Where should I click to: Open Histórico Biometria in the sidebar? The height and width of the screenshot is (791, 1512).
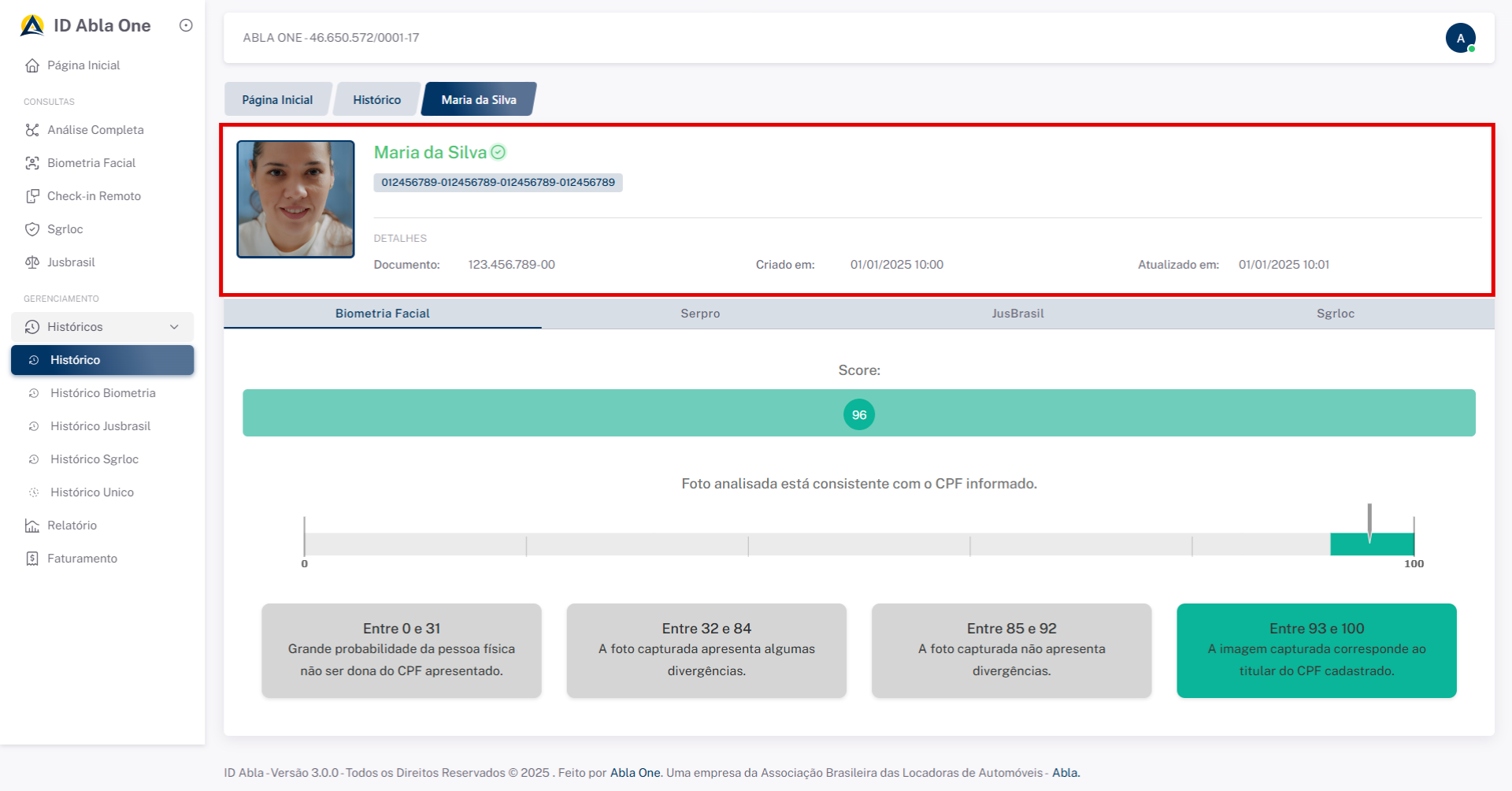pyautogui.click(x=102, y=393)
